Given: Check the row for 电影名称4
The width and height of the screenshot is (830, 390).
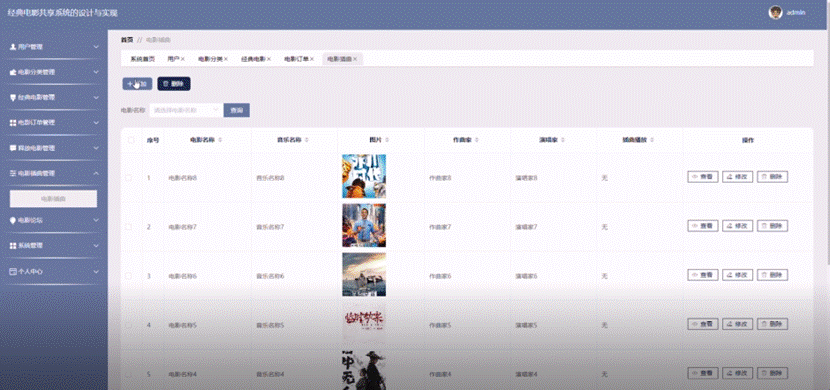Looking at the screenshot, I should click(x=129, y=374).
